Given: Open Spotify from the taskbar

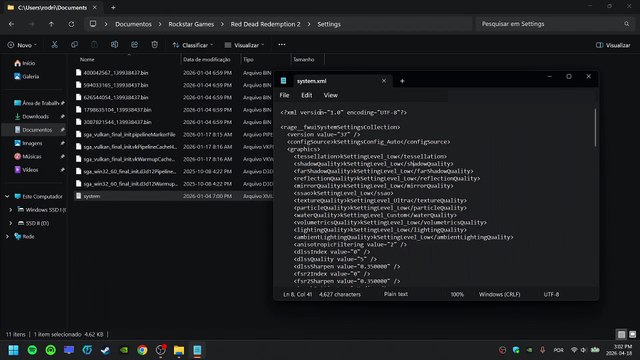Looking at the screenshot, I should [x=32, y=350].
